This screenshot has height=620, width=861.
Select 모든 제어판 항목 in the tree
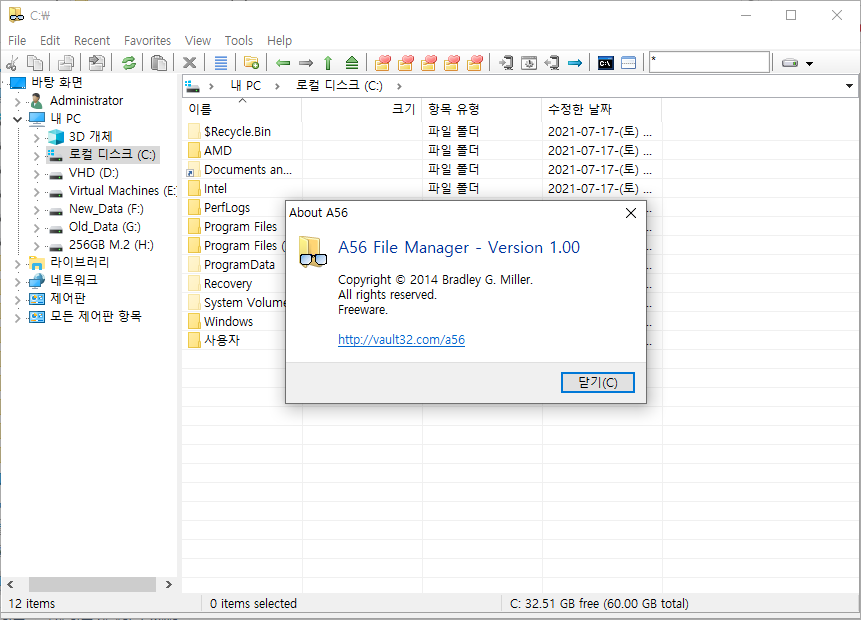click(96, 317)
